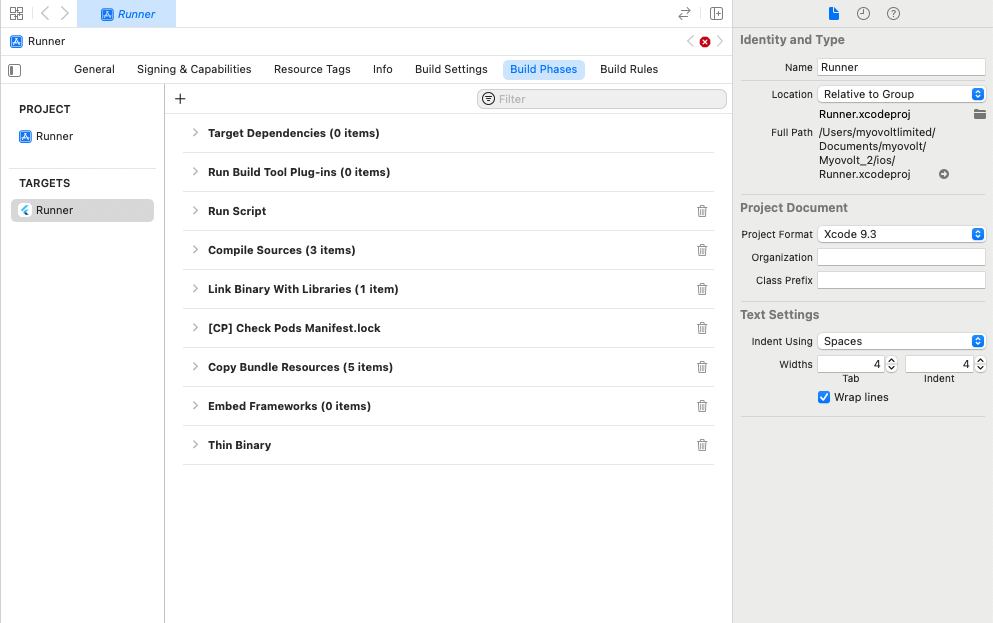Delete the Run Script phase with trash icon
993x623 pixels.
(x=702, y=211)
